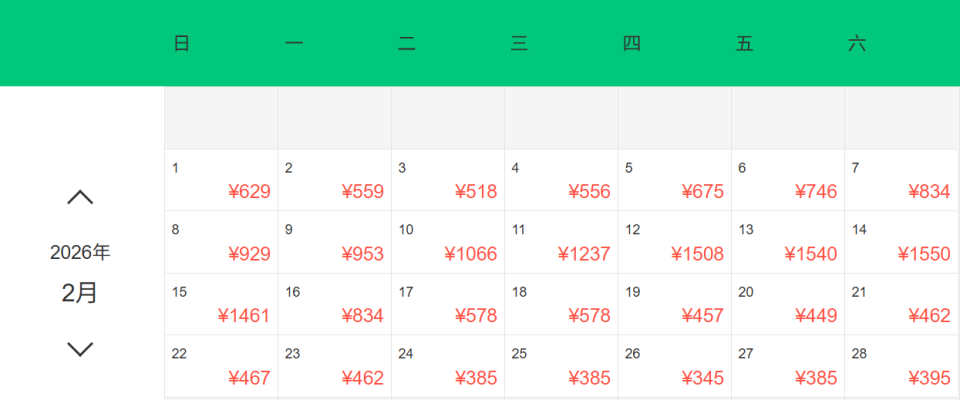Click February 20 with ¥449 price
Image resolution: width=960 pixels, height=400 pixels.
click(x=788, y=305)
